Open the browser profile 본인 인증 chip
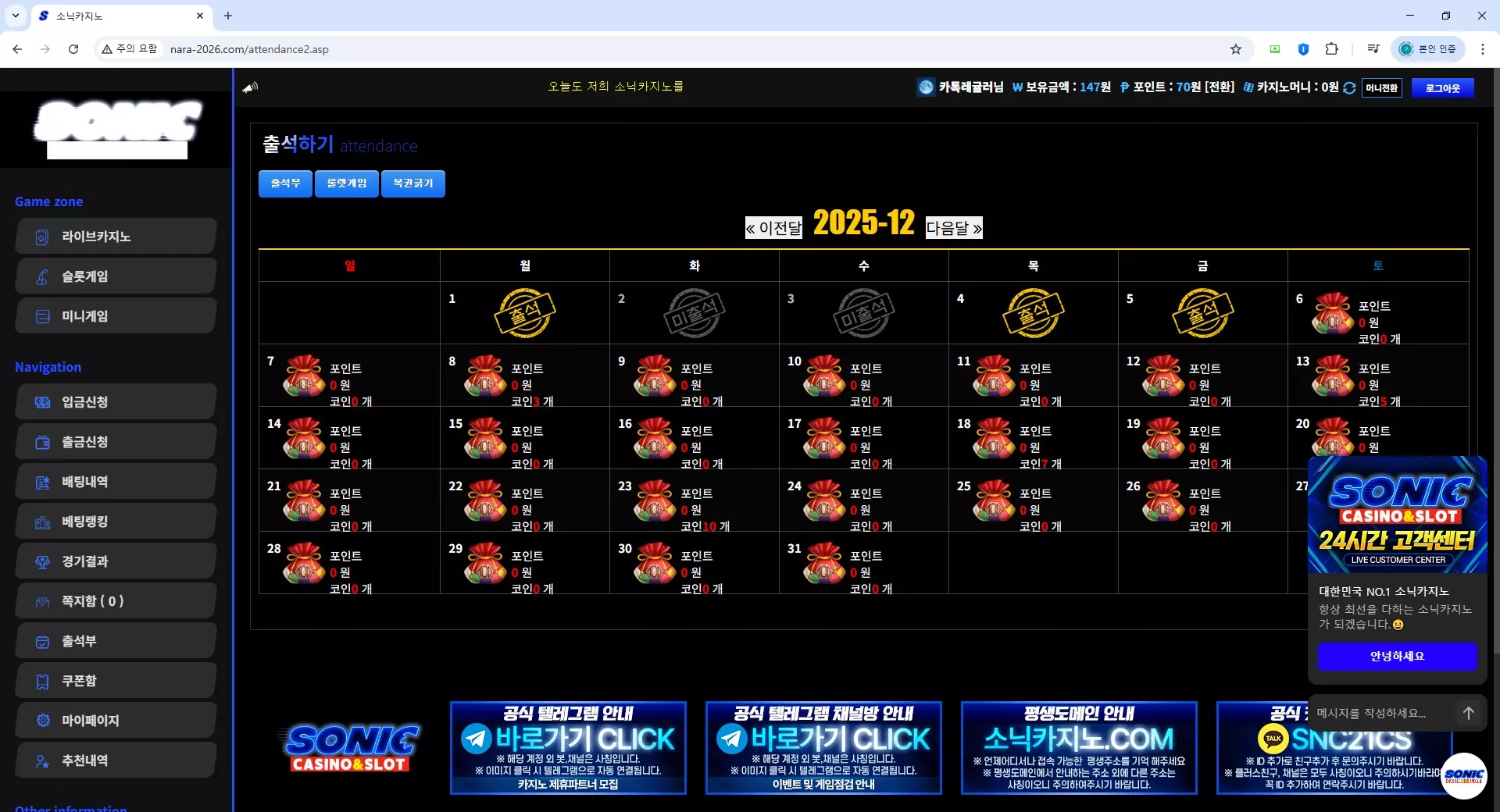Screen dimensions: 1500x812 (x=1428, y=49)
